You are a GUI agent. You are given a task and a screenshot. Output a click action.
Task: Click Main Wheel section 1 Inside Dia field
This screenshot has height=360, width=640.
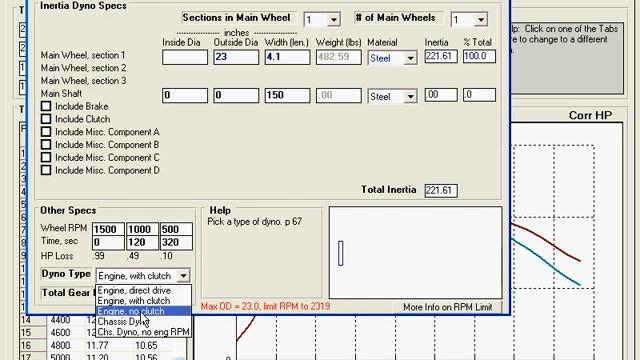point(185,57)
